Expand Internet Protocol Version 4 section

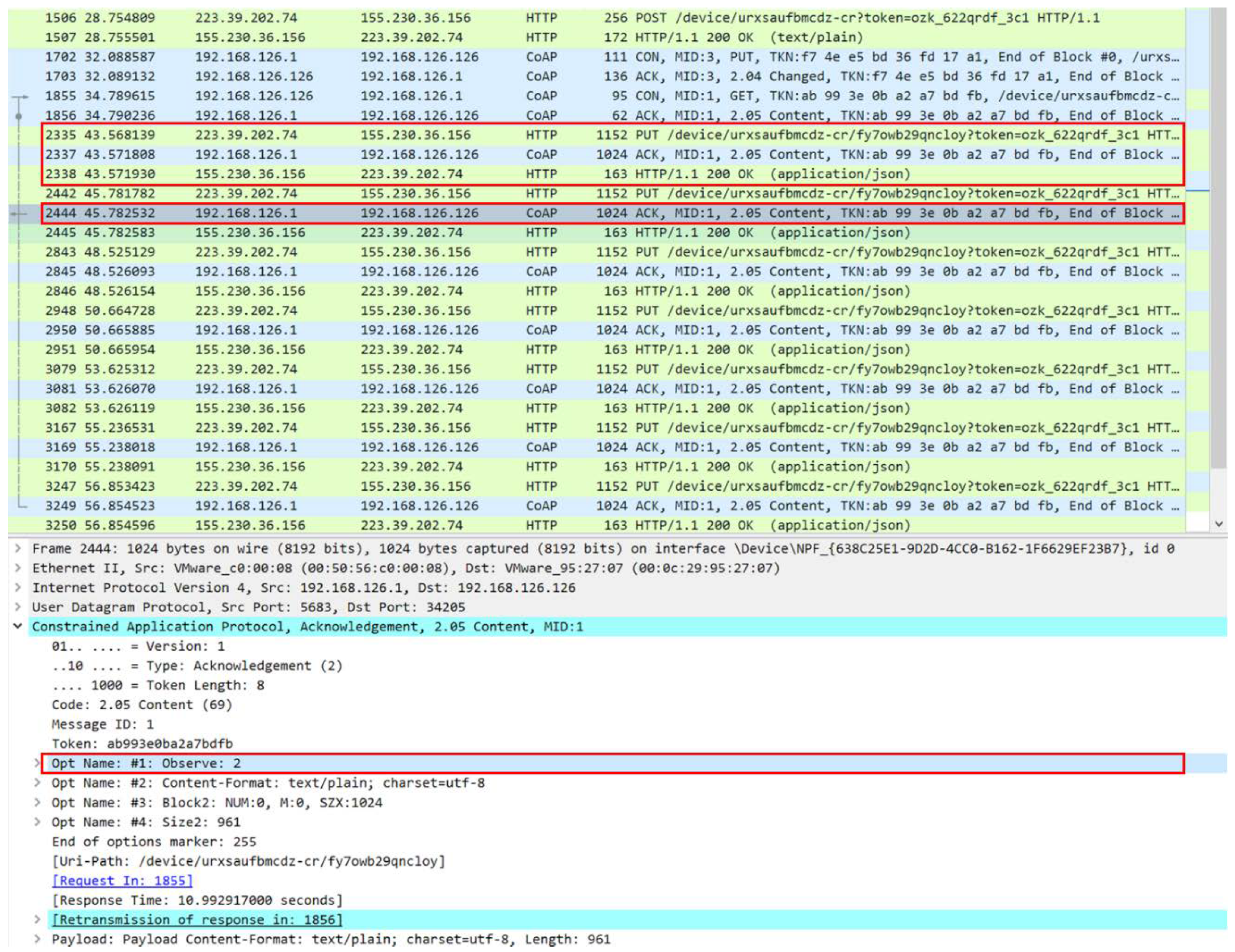[x=18, y=588]
